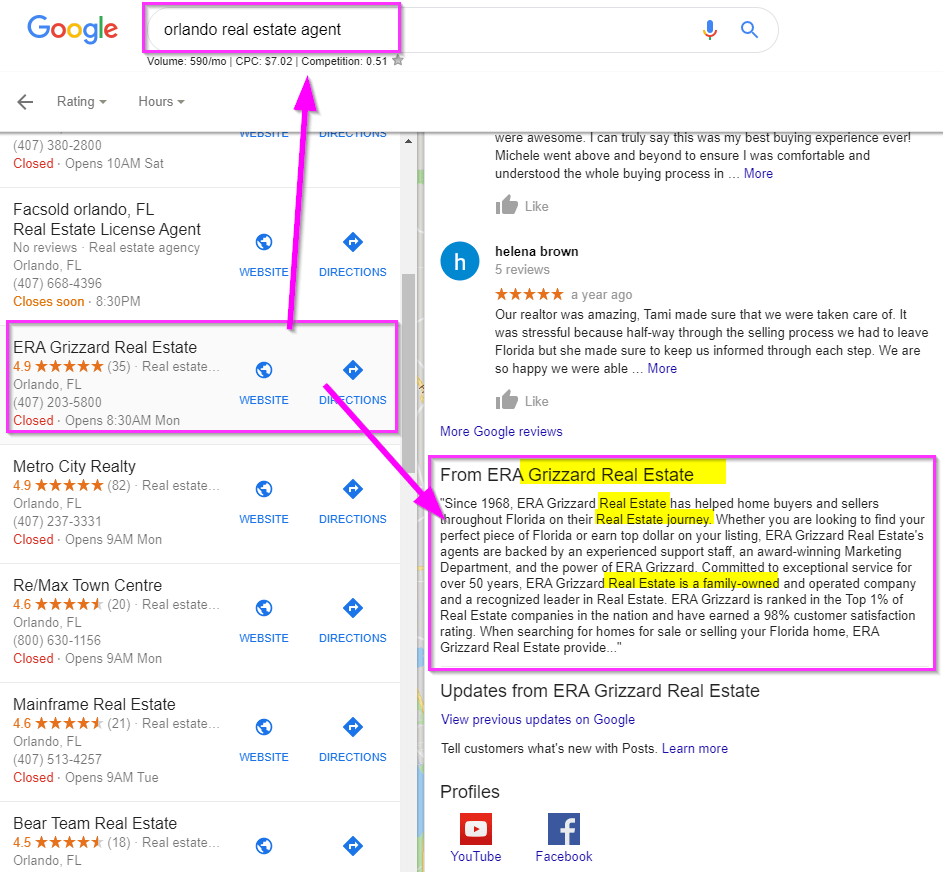Screen dimensions: 943x872
Task: Select the Bear Team Real Estate listing title
Action: pyautogui.click(x=95, y=824)
